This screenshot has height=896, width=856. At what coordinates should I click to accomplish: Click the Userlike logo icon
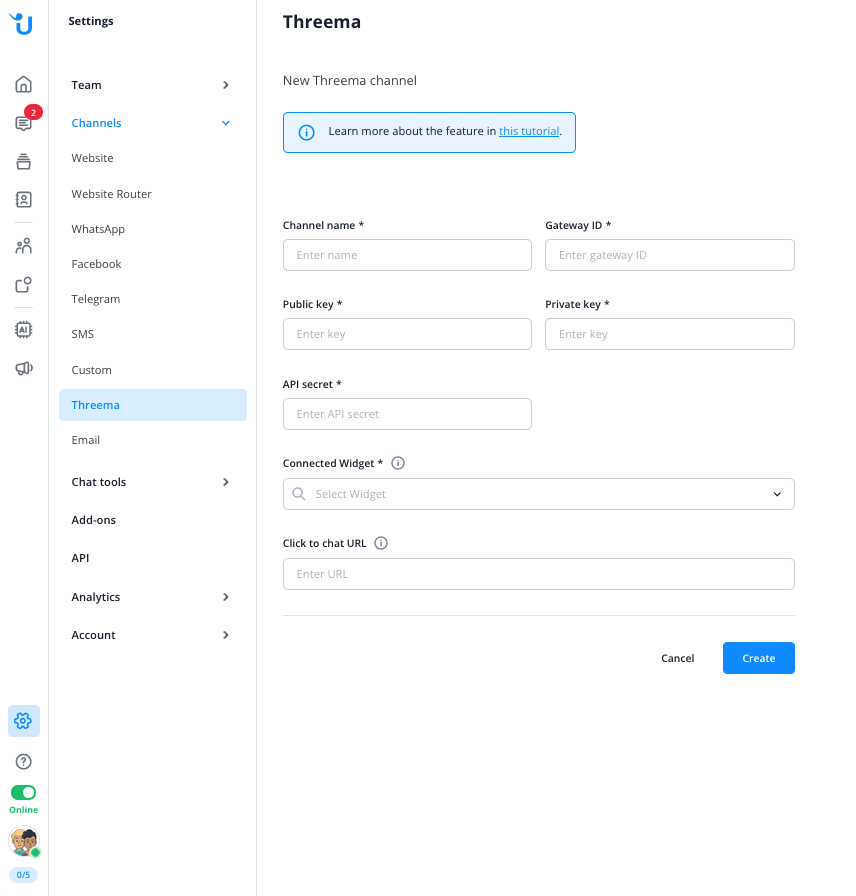(22, 23)
